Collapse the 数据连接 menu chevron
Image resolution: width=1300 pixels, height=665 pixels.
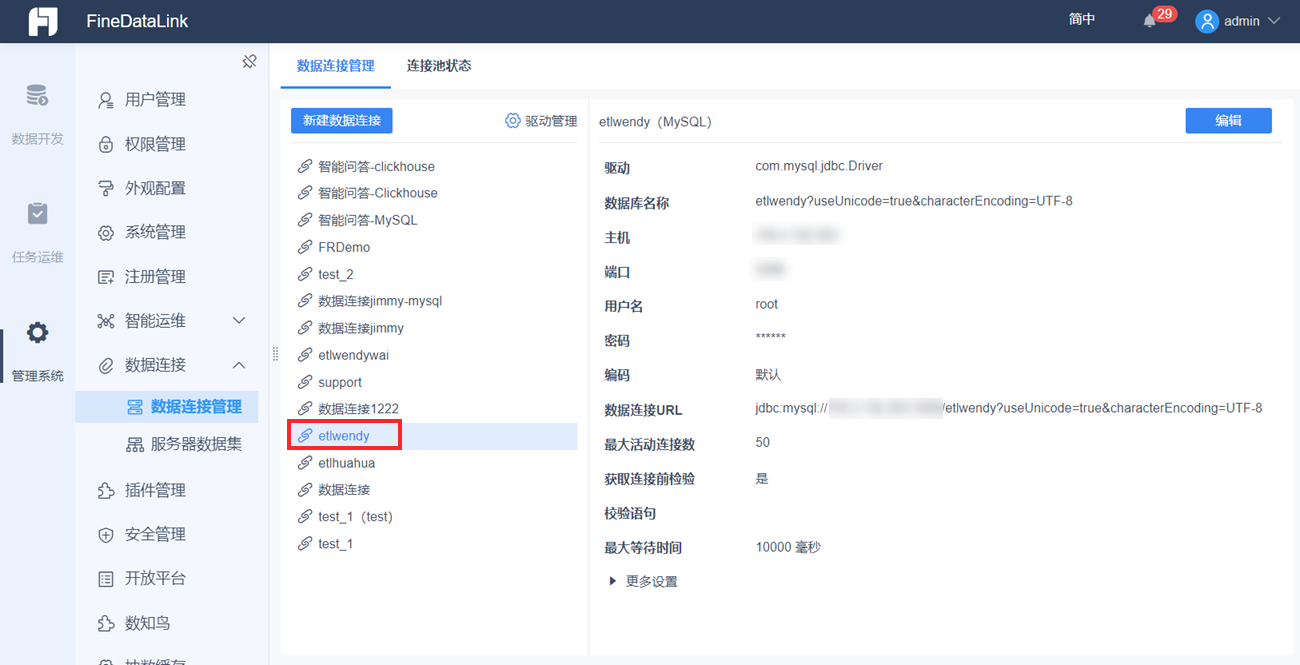pyautogui.click(x=239, y=365)
